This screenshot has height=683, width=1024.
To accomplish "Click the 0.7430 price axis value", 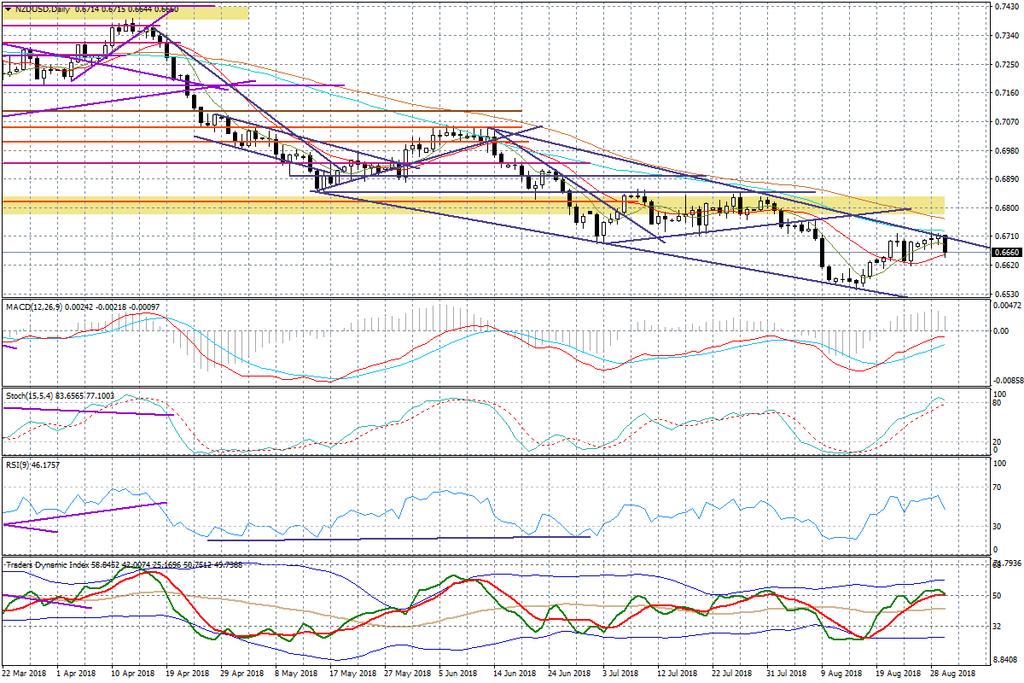I will (1006, 7).
